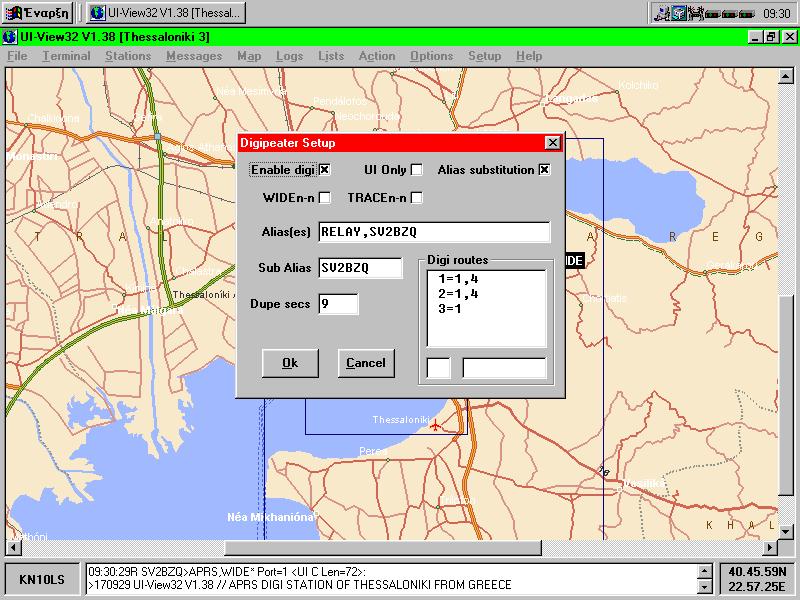800x600 pixels.
Task: Click the monitor pane's down scroll arrow
Action: pyautogui.click(x=704, y=586)
